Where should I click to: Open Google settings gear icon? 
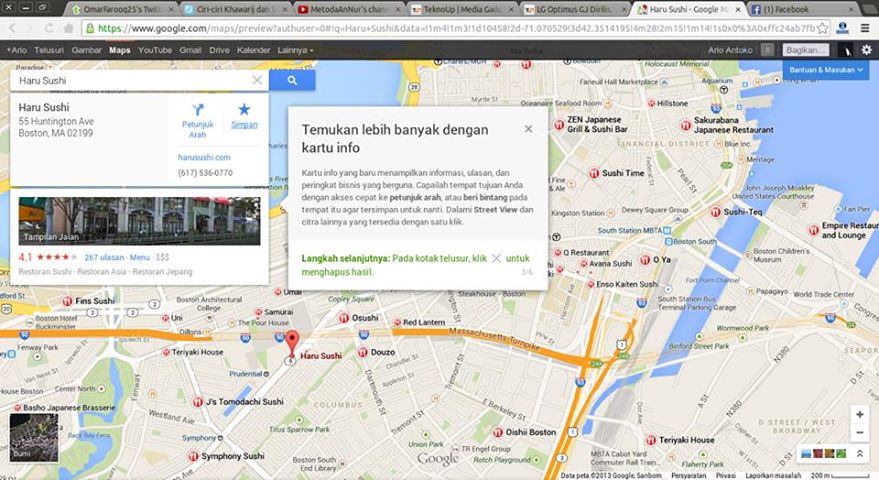point(867,50)
